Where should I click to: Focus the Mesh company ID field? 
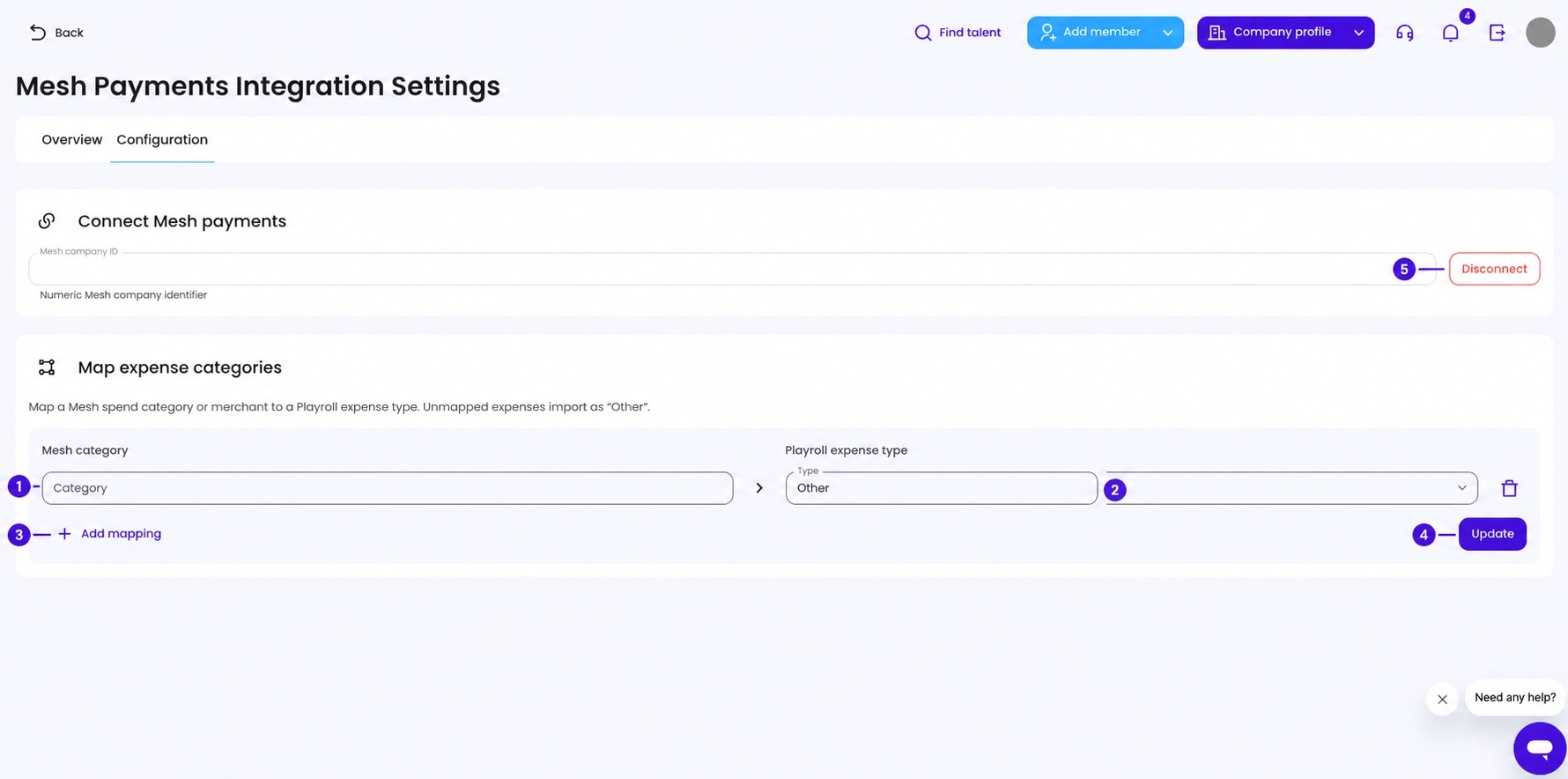[x=732, y=269]
